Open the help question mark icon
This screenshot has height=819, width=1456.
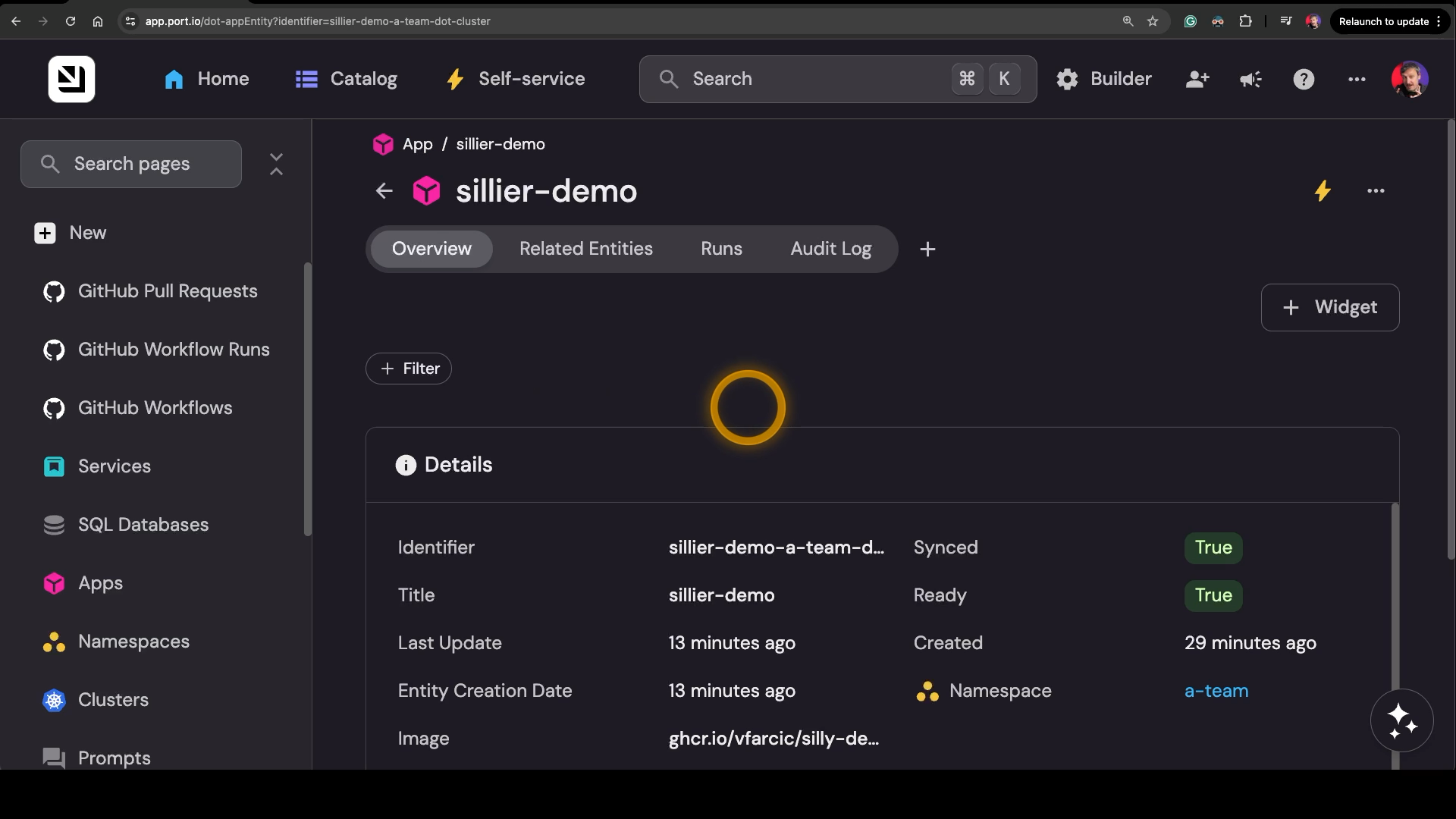click(1304, 79)
